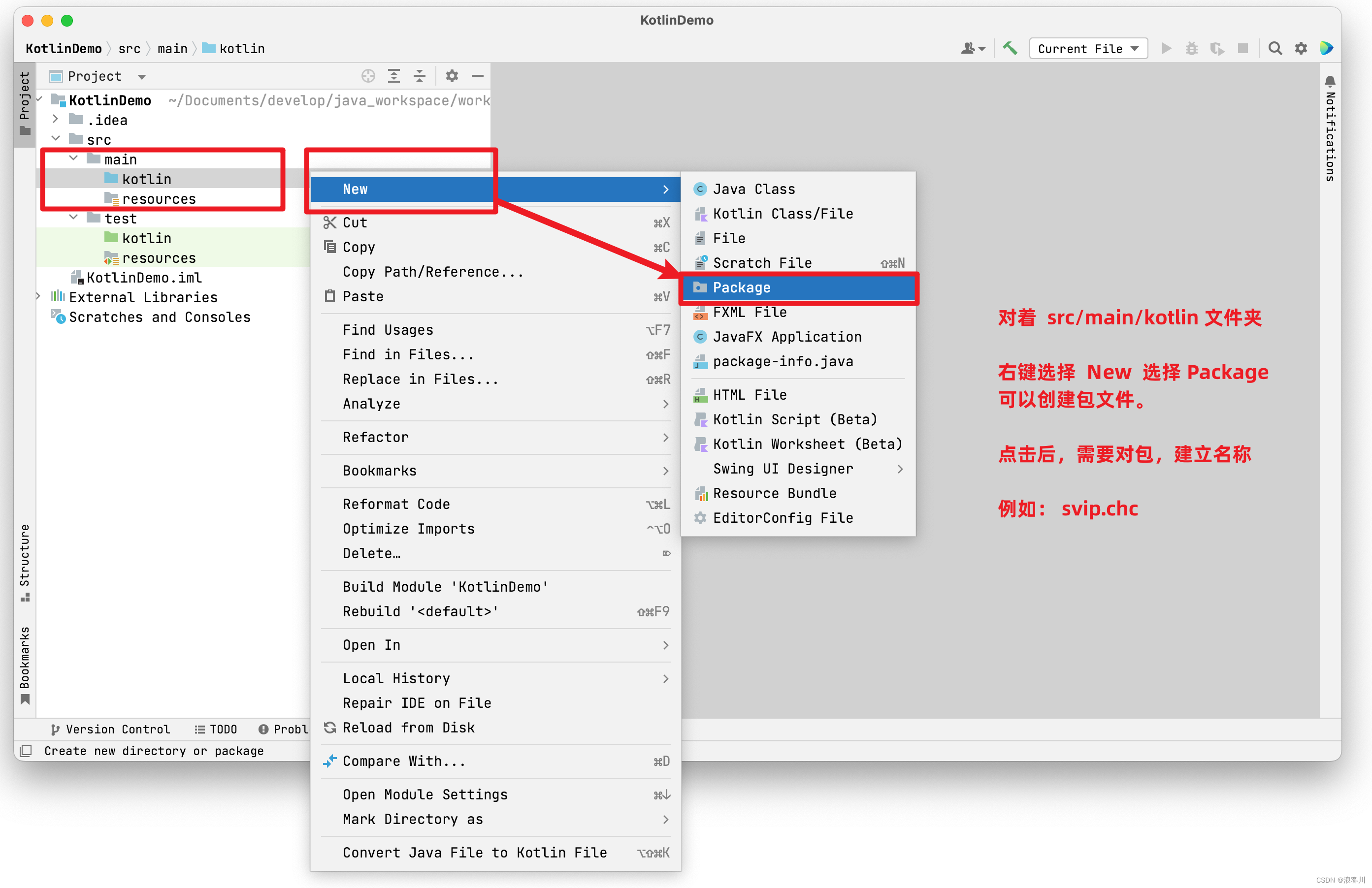Viewport: 1372px width, 888px height.
Task: Click Collapse All icon in Project panel
Action: coord(420,75)
